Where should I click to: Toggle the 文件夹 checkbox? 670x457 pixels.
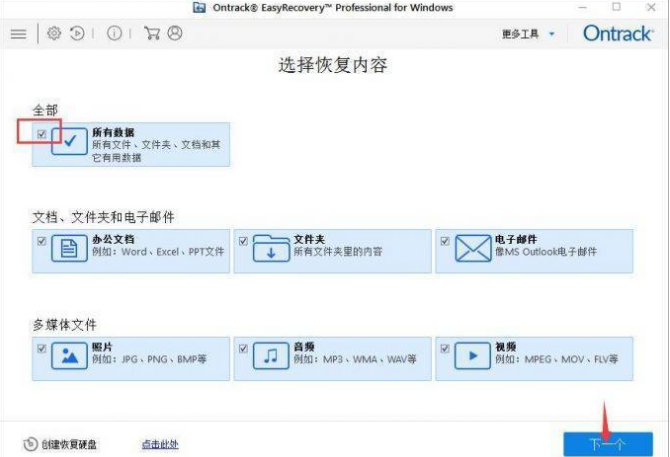pos(243,241)
